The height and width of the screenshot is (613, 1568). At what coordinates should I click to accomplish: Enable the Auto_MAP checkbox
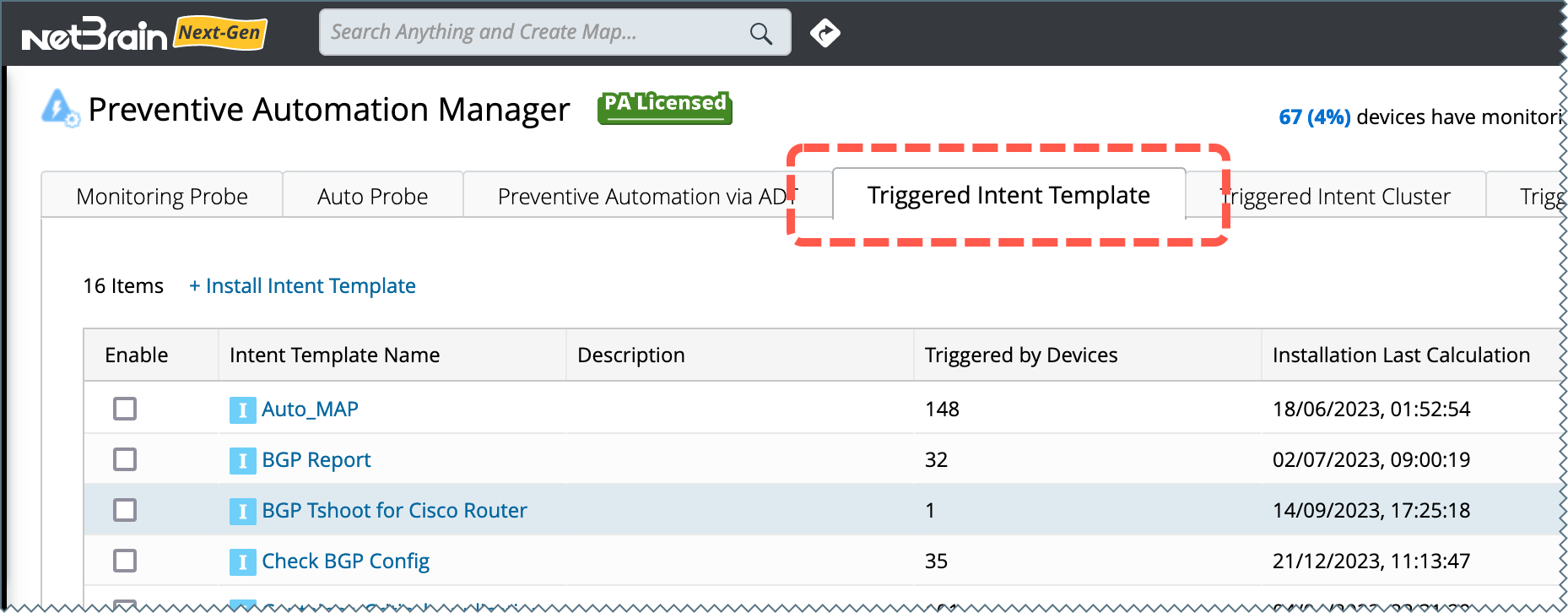pyautogui.click(x=125, y=409)
